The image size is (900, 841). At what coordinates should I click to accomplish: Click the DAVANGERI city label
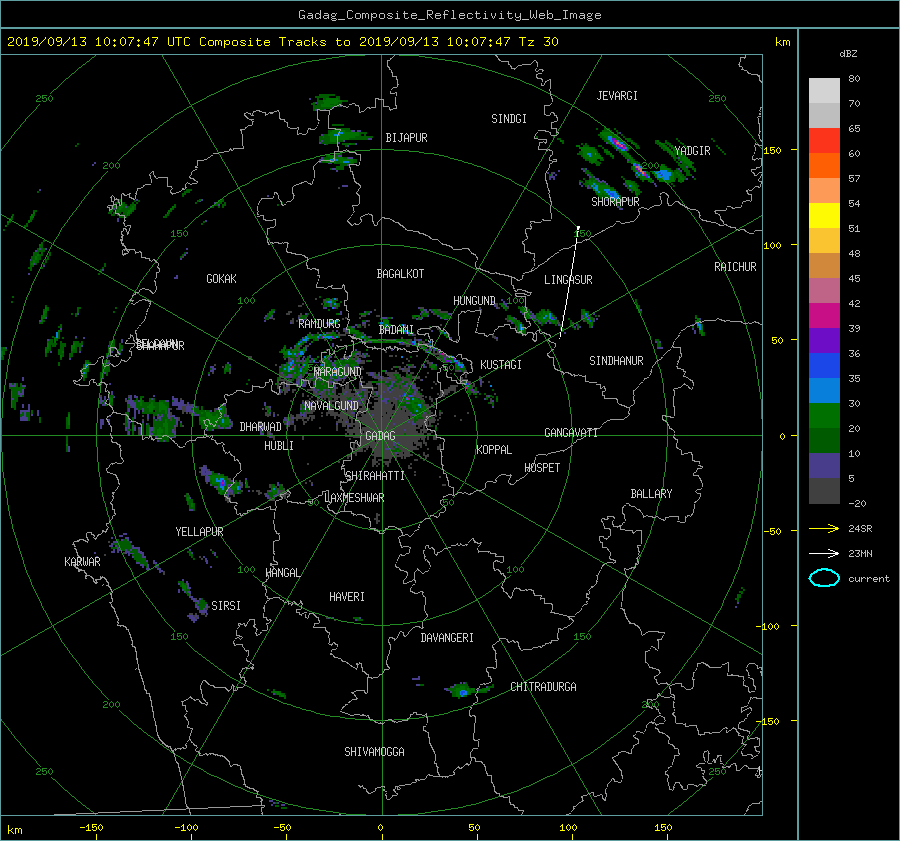[x=447, y=638]
